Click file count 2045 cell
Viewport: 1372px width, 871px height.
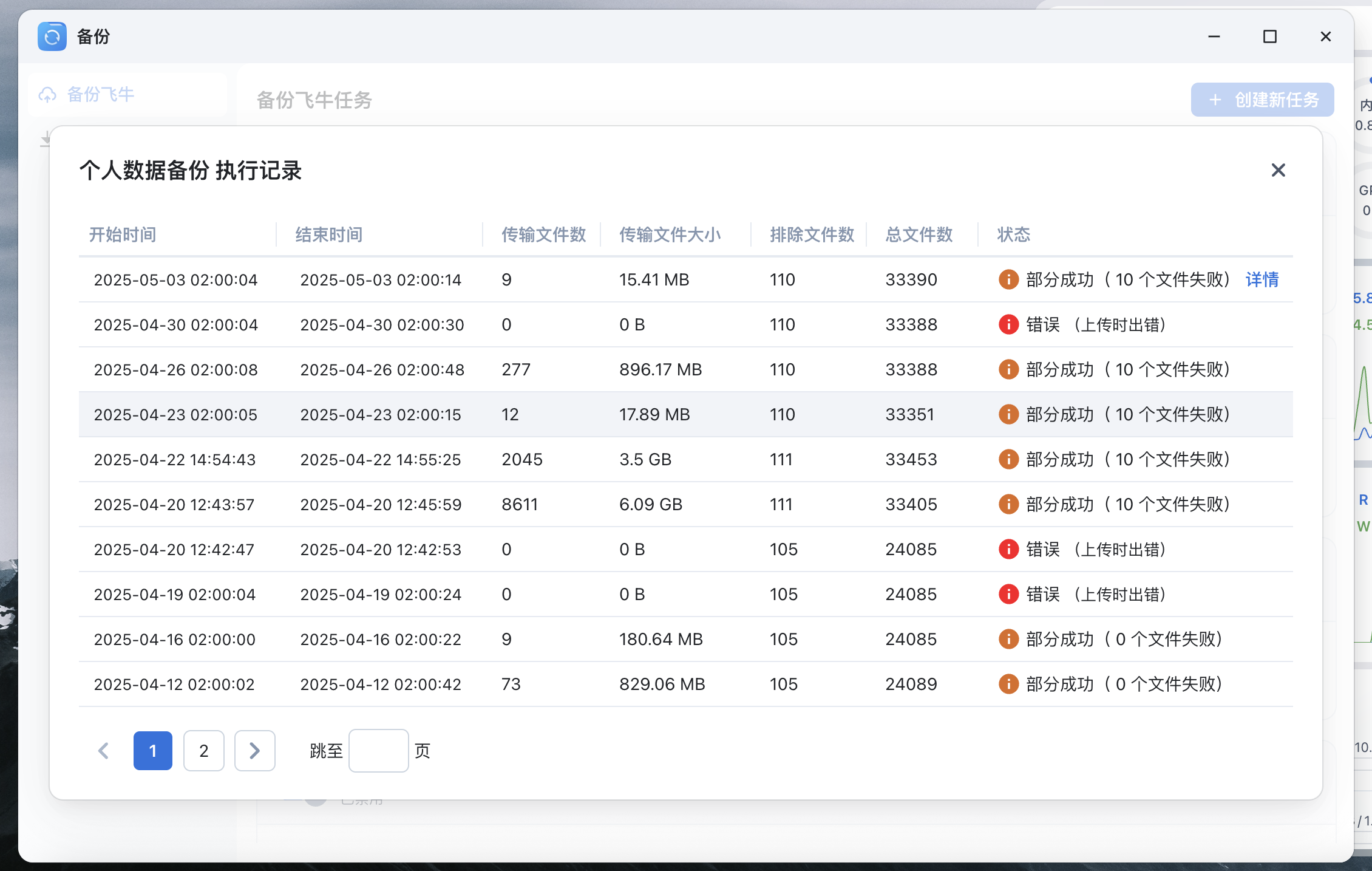(x=522, y=459)
